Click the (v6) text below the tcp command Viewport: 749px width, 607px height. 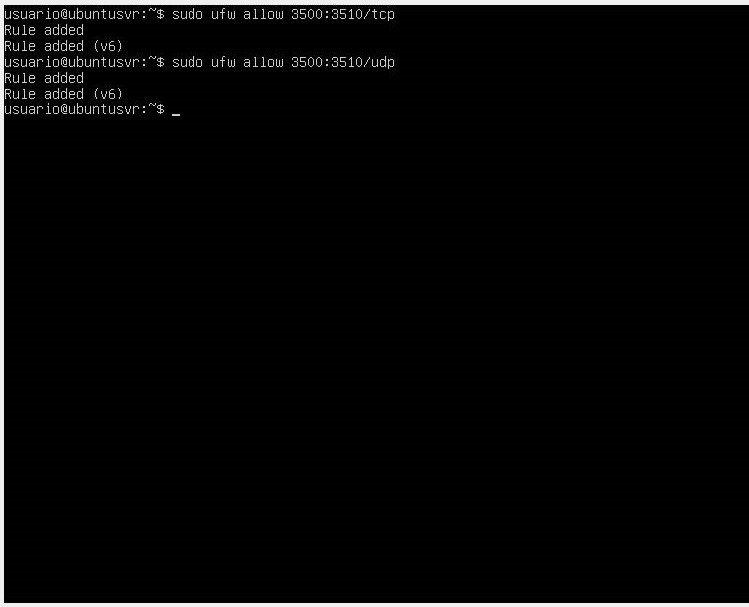[107, 46]
